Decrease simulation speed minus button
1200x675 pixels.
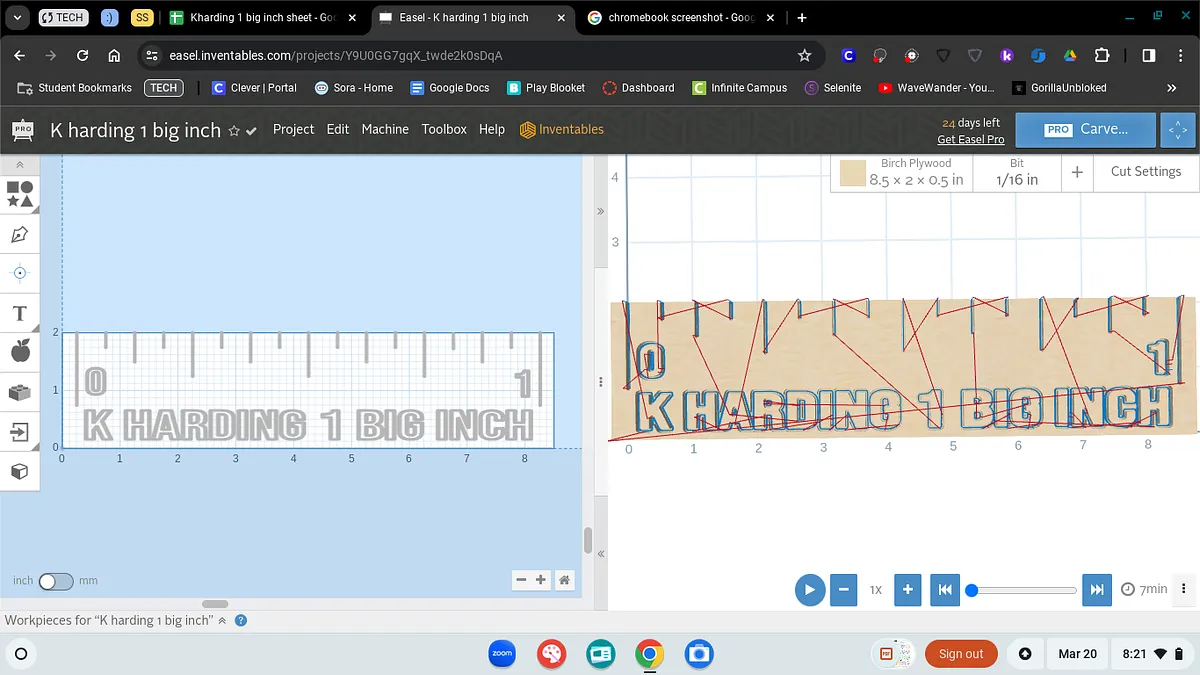point(844,590)
